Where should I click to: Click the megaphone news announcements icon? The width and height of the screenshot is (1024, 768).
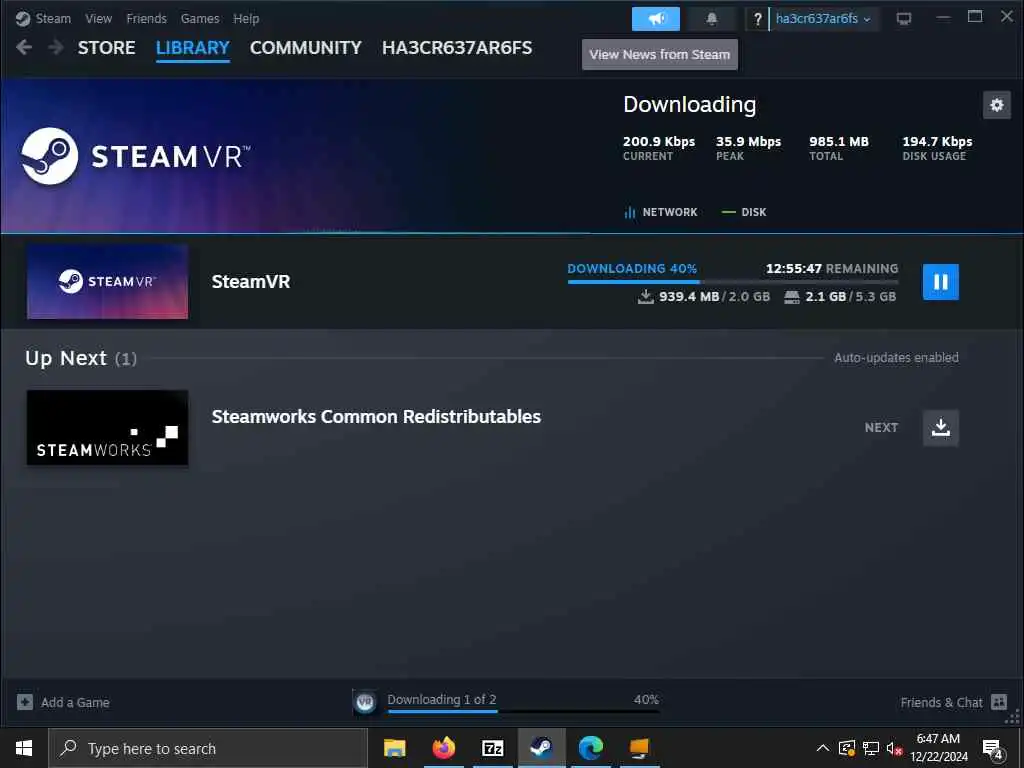coord(656,19)
